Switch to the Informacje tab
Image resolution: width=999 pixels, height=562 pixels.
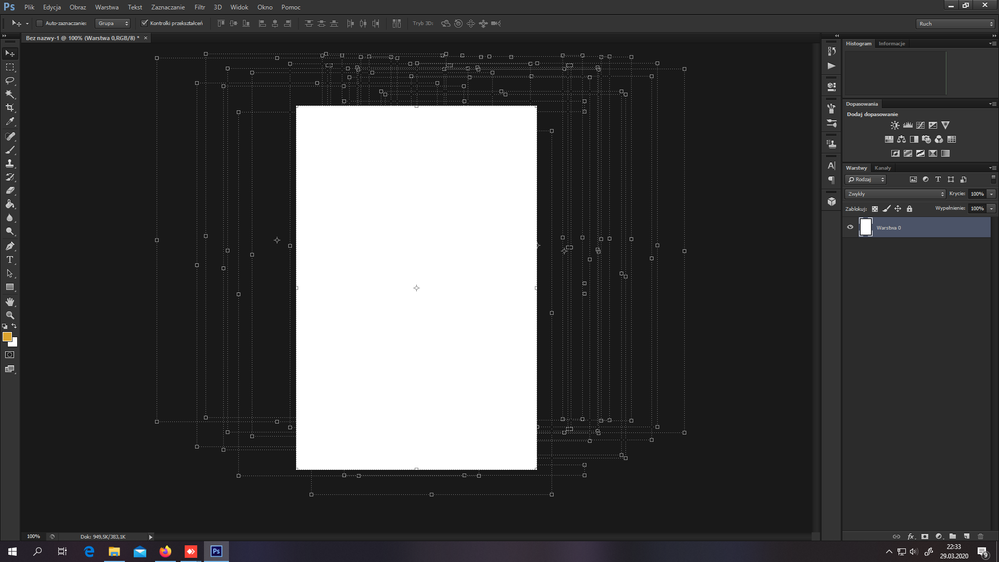tap(891, 43)
